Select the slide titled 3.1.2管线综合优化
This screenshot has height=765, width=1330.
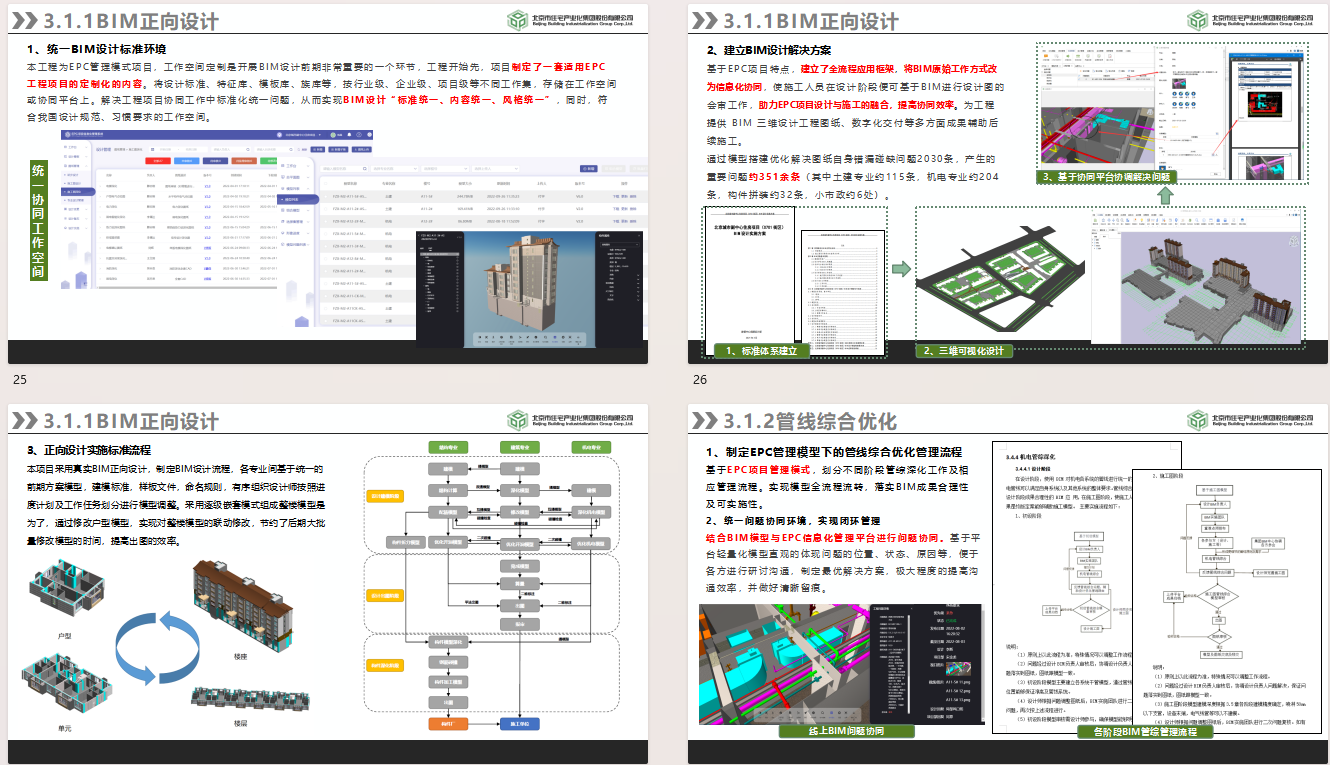(1008, 584)
